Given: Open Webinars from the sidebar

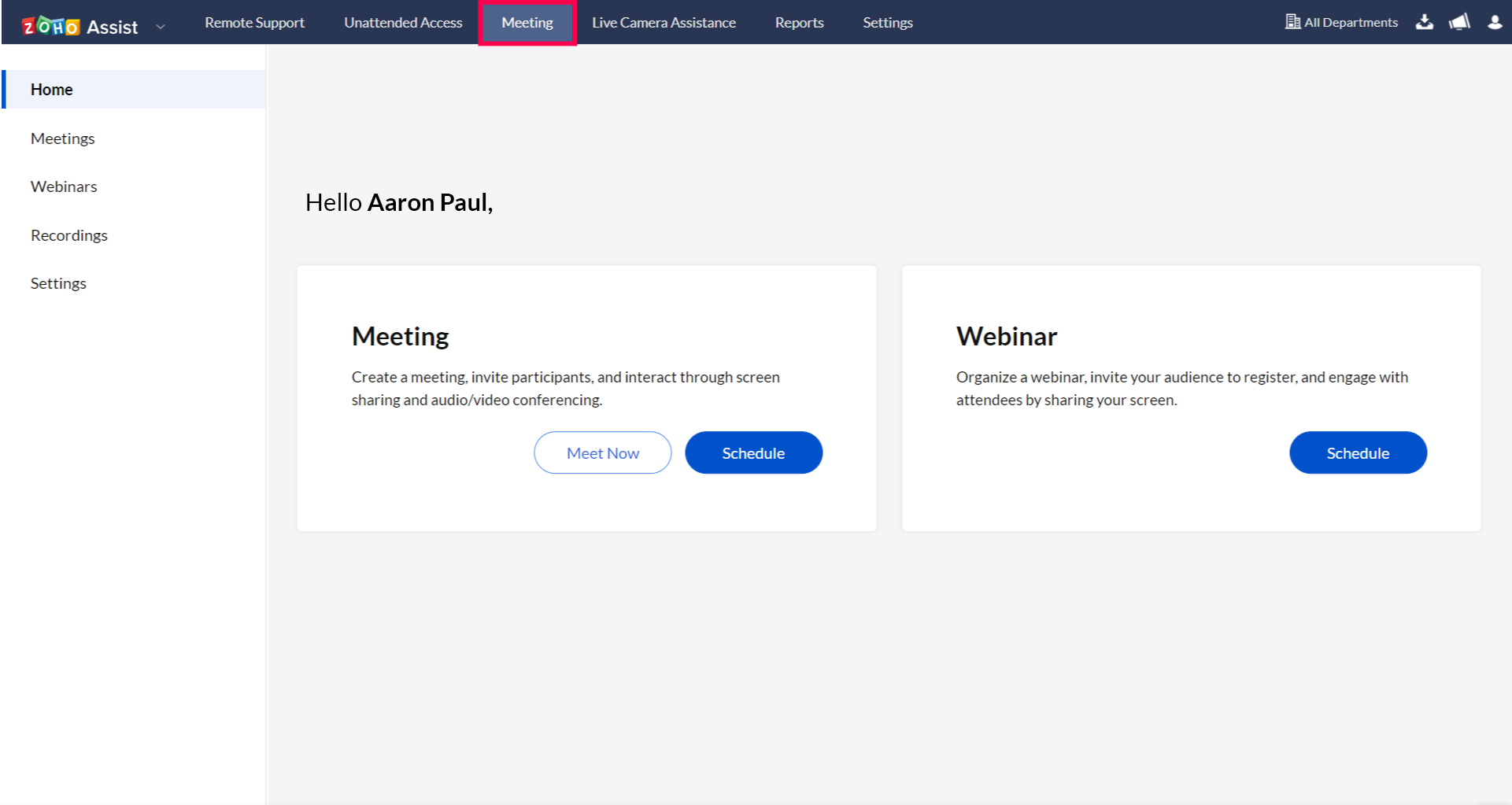Looking at the screenshot, I should [x=64, y=186].
